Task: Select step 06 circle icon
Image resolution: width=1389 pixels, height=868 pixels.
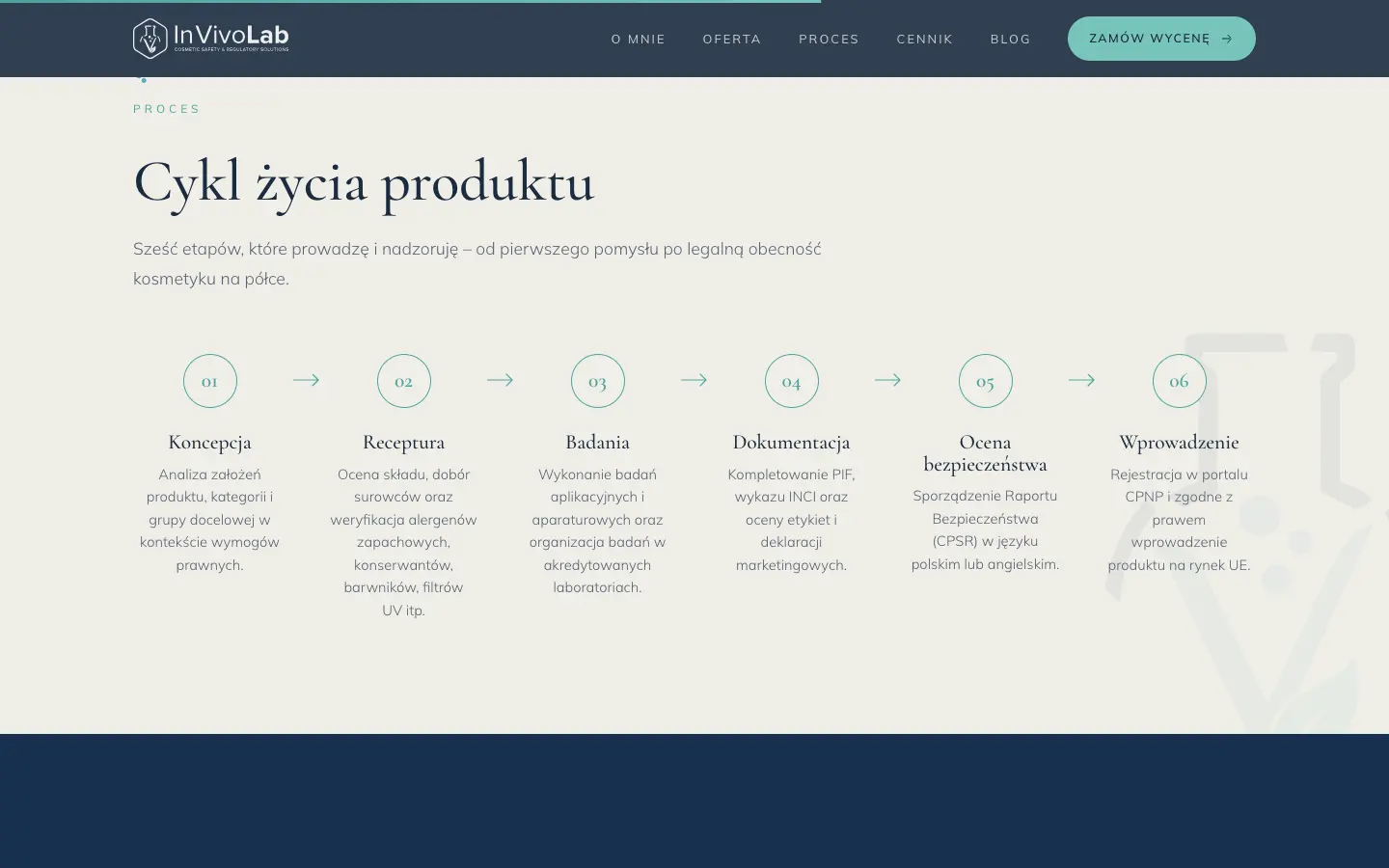Action: click(x=1180, y=381)
